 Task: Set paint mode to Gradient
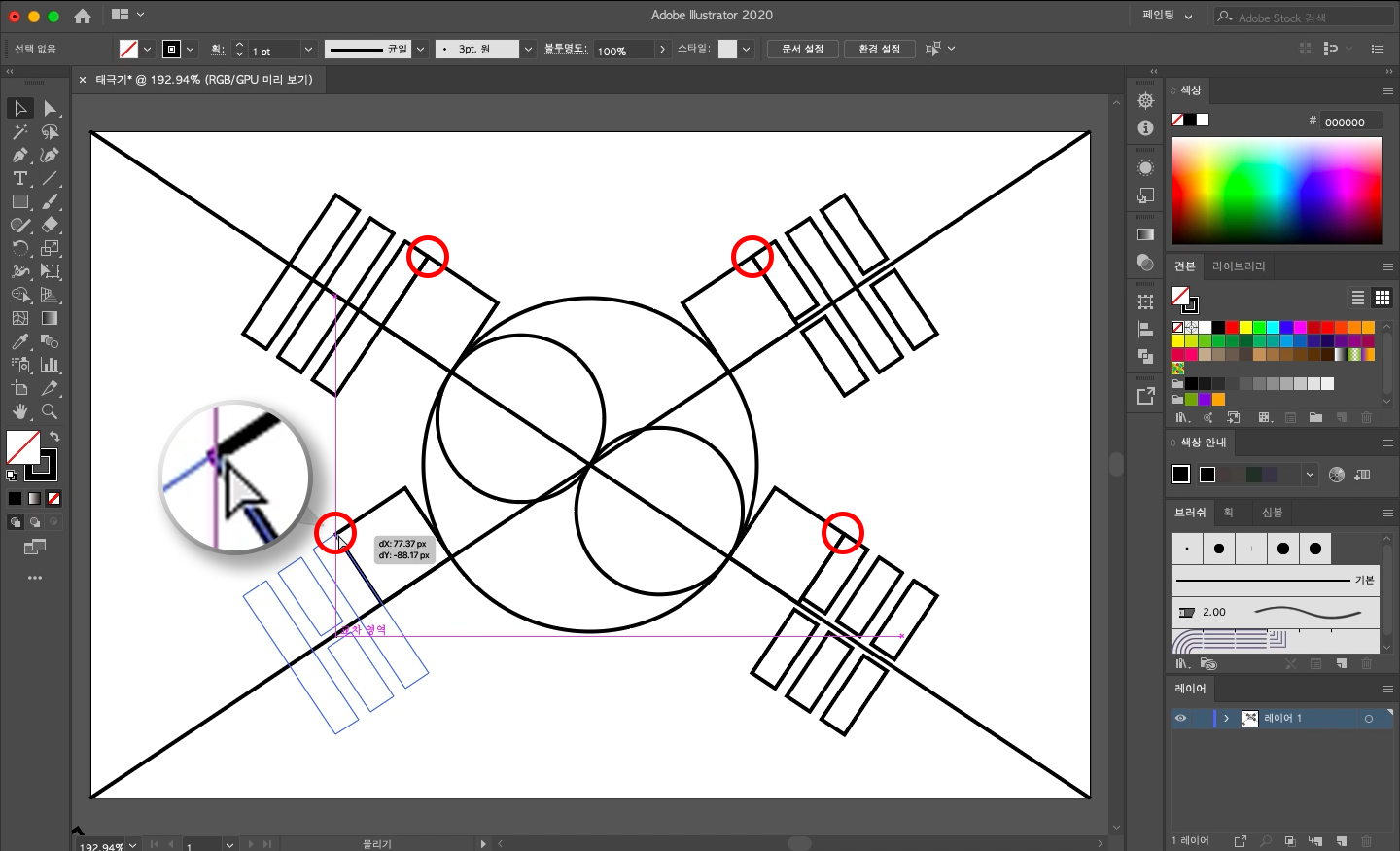[x=34, y=499]
